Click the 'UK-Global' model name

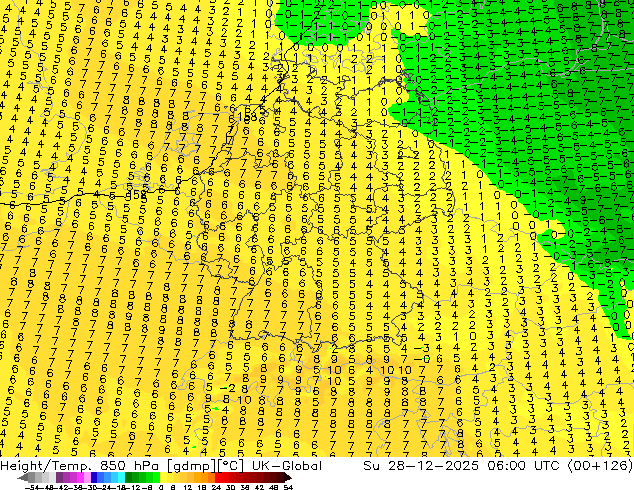287,466
